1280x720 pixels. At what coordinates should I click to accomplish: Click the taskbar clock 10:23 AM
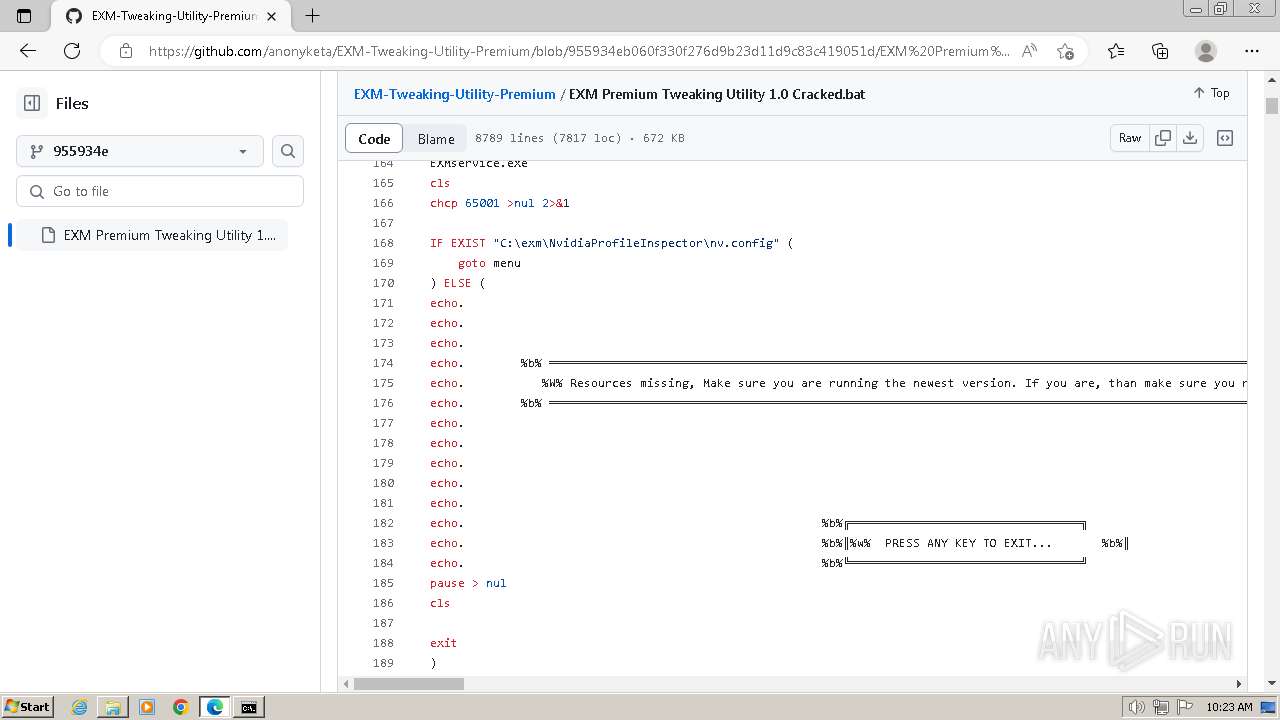1229,707
